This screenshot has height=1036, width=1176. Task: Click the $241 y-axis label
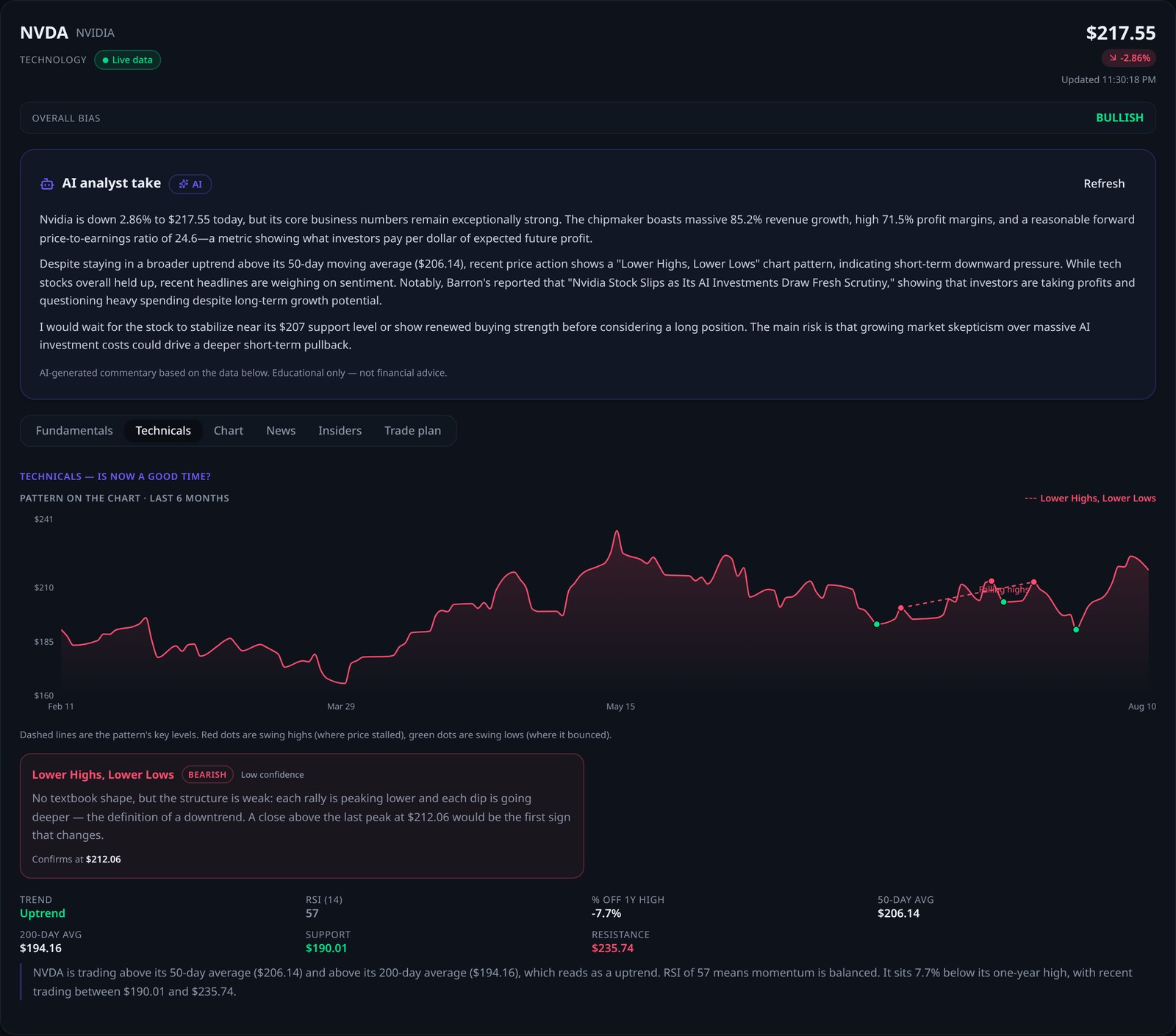(x=43, y=519)
